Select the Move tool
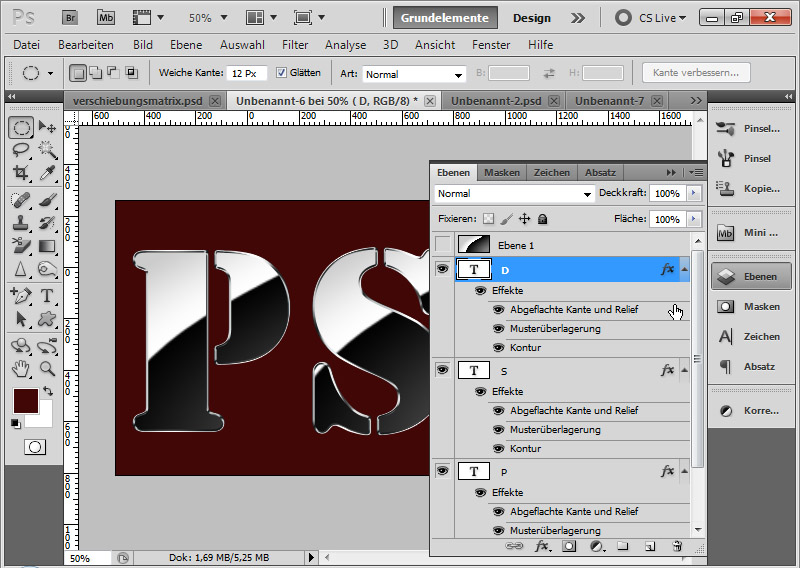The height and width of the screenshot is (568, 800). [47, 128]
